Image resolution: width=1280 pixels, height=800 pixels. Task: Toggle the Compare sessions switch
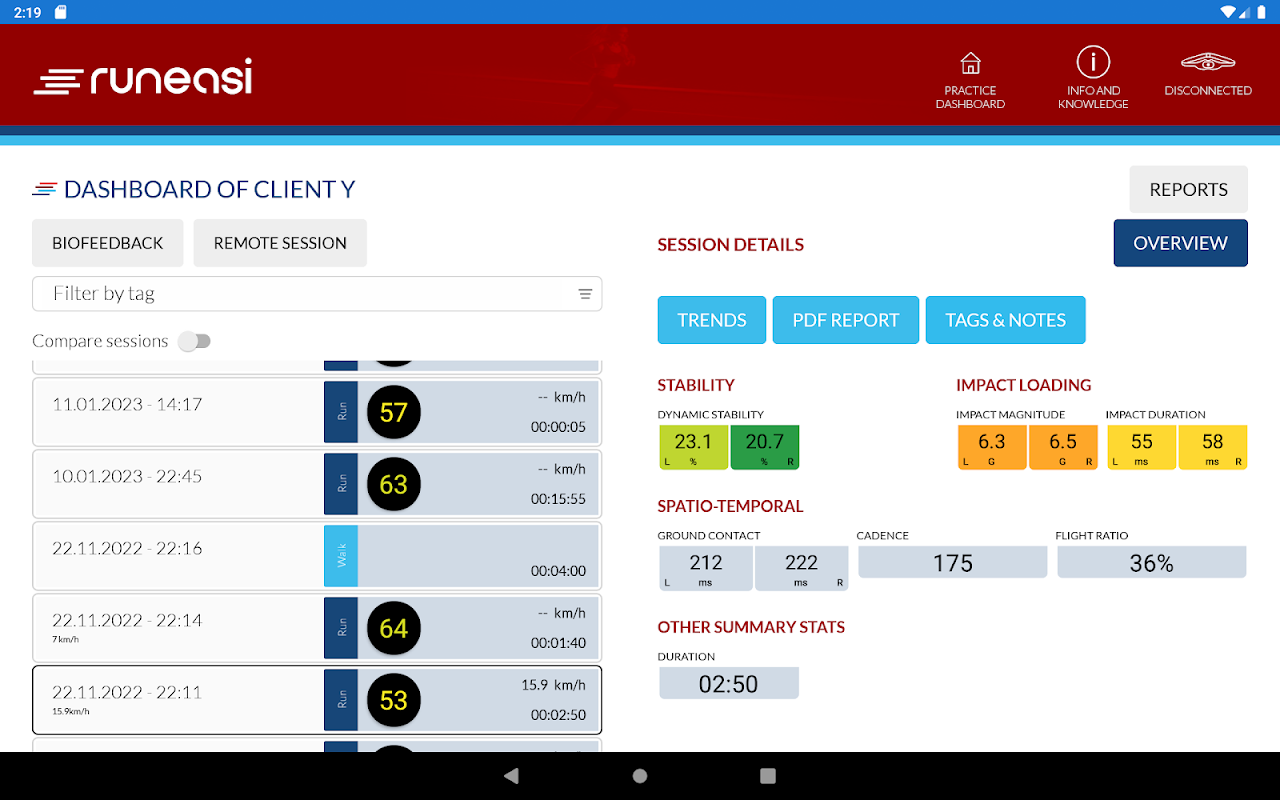point(195,341)
